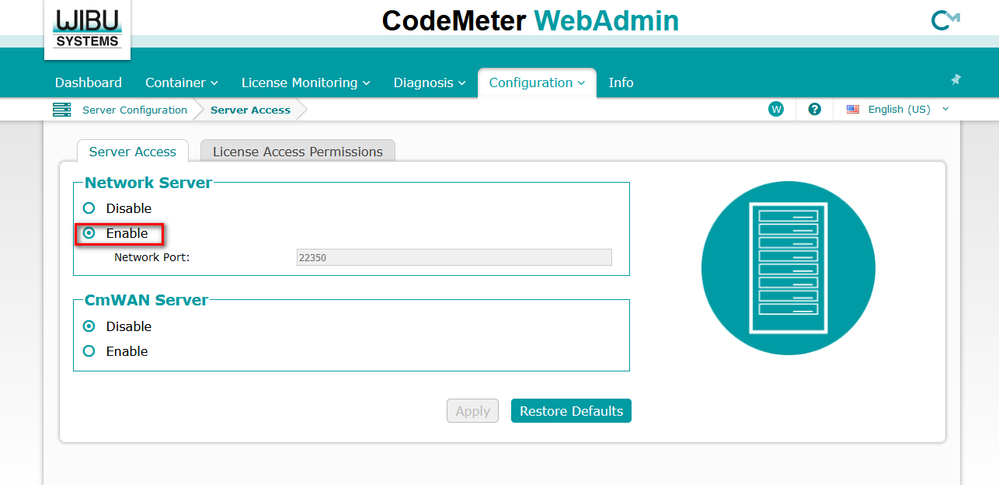Click the large server rack illustration
The width and height of the screenshot is (999, 485).
click(x=788, y=268)
